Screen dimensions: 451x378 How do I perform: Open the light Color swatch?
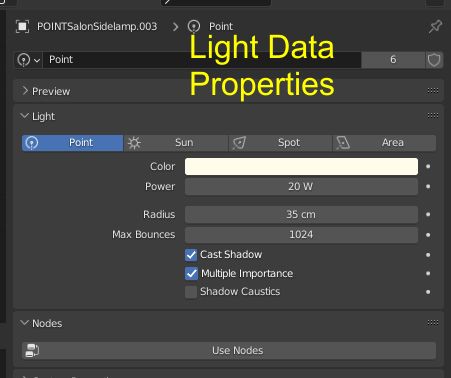click(x=301, y=167)
